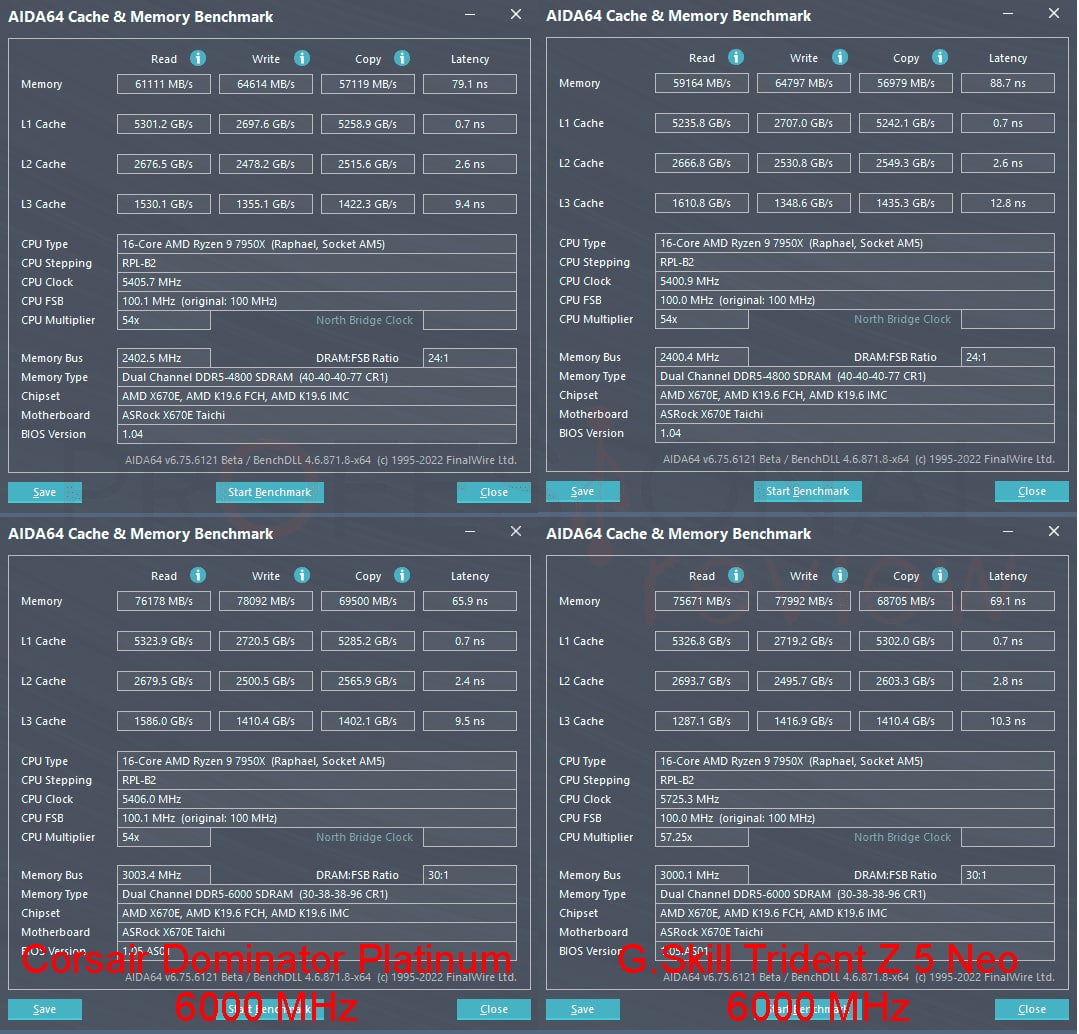The width and height of the screenshot is (1079, 1034).
Task: Click Close button in the Corsair Dominator window
Action: point(493,1009)
